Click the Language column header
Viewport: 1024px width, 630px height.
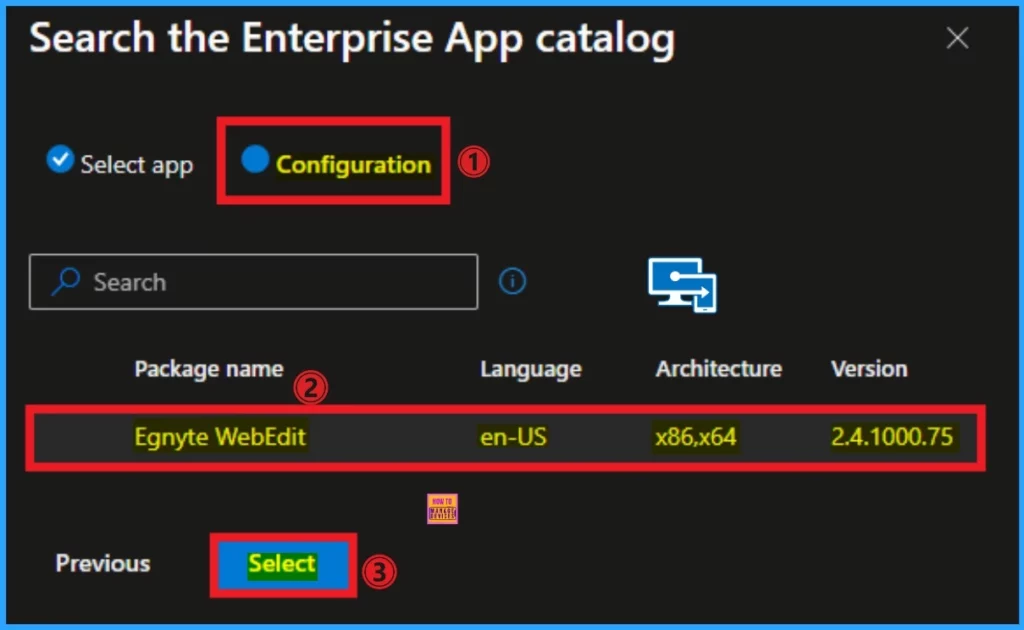pos(531,370)
